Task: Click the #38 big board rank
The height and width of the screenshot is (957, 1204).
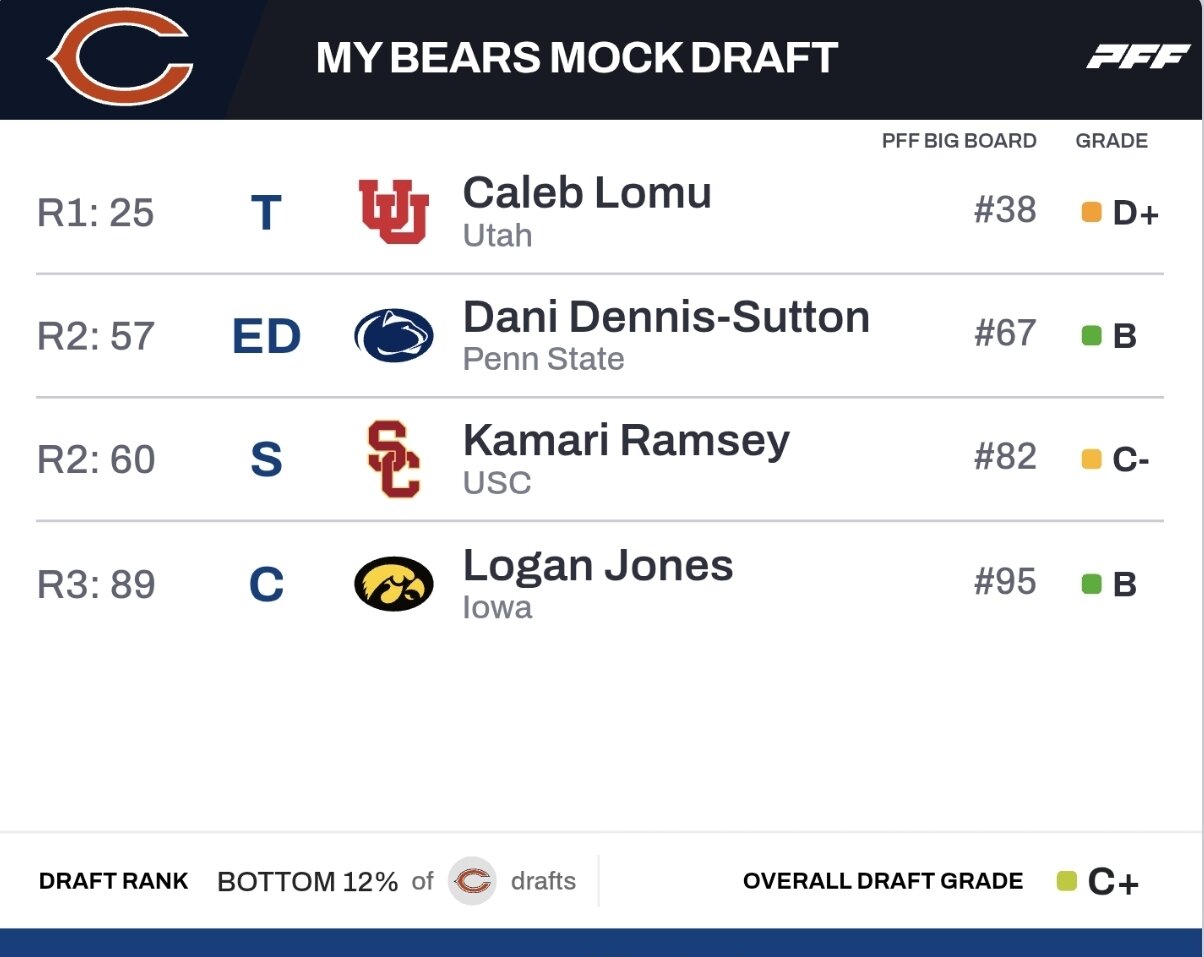Action: 1005,210
